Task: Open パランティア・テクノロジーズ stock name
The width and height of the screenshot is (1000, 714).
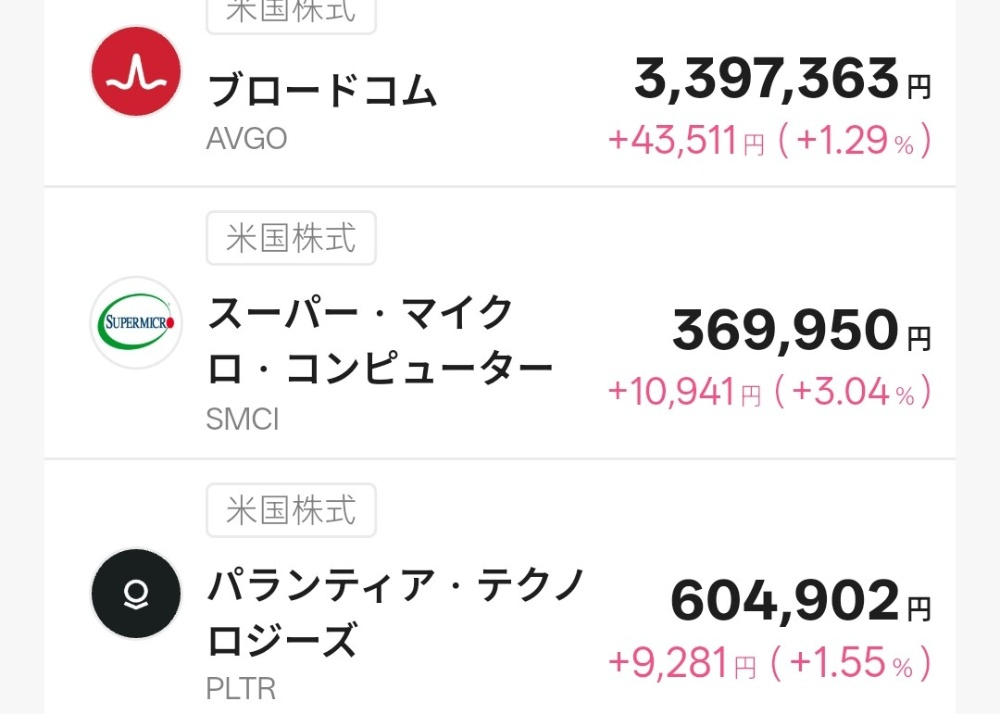Action: (x=396, y=613)
